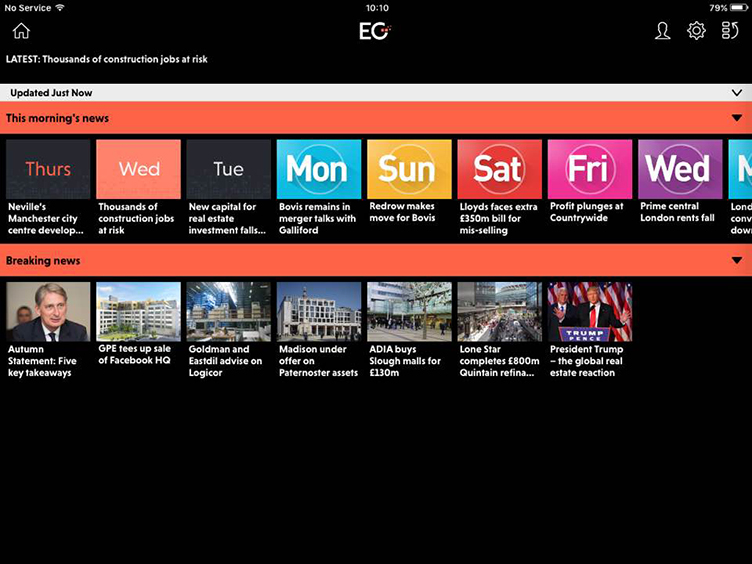This screenshot has height=564, width=752.
Task: Open the Trump Pence rally thumbnail
Action: [590, 312]
